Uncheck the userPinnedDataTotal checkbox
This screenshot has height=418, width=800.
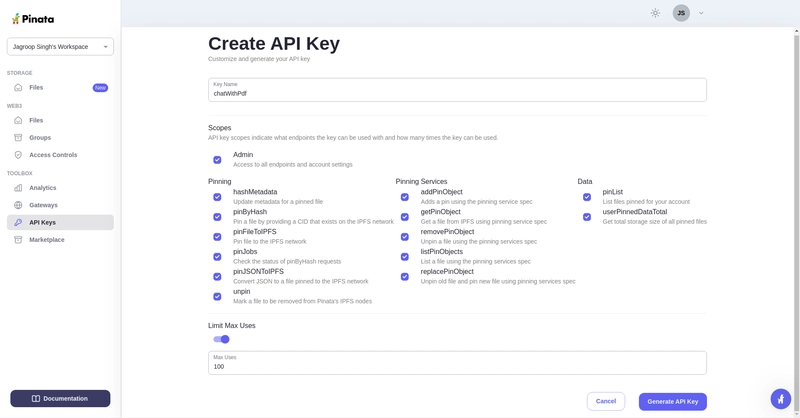pyautogui.click(x=587, y=217)
